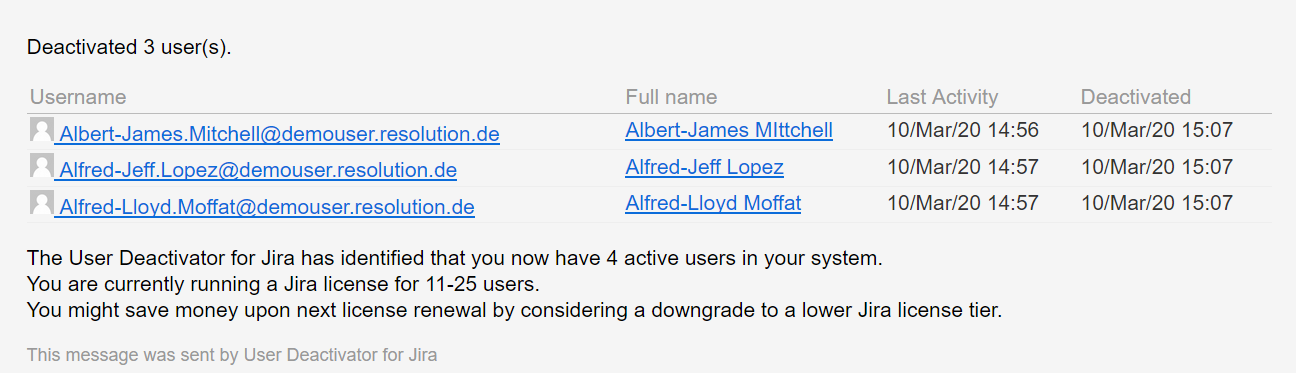Click the Full name column header
The width and height of the screenshot is (1296, 373).
tap(671, 97)
